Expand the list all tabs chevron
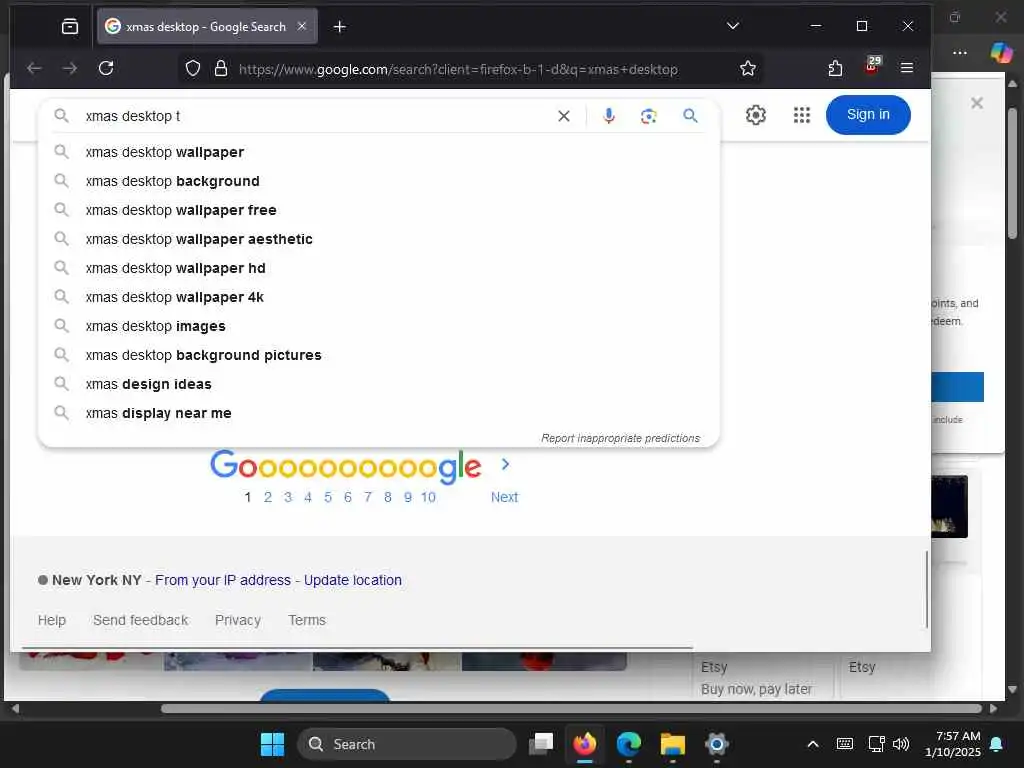1024x768 pixels. 733,26
